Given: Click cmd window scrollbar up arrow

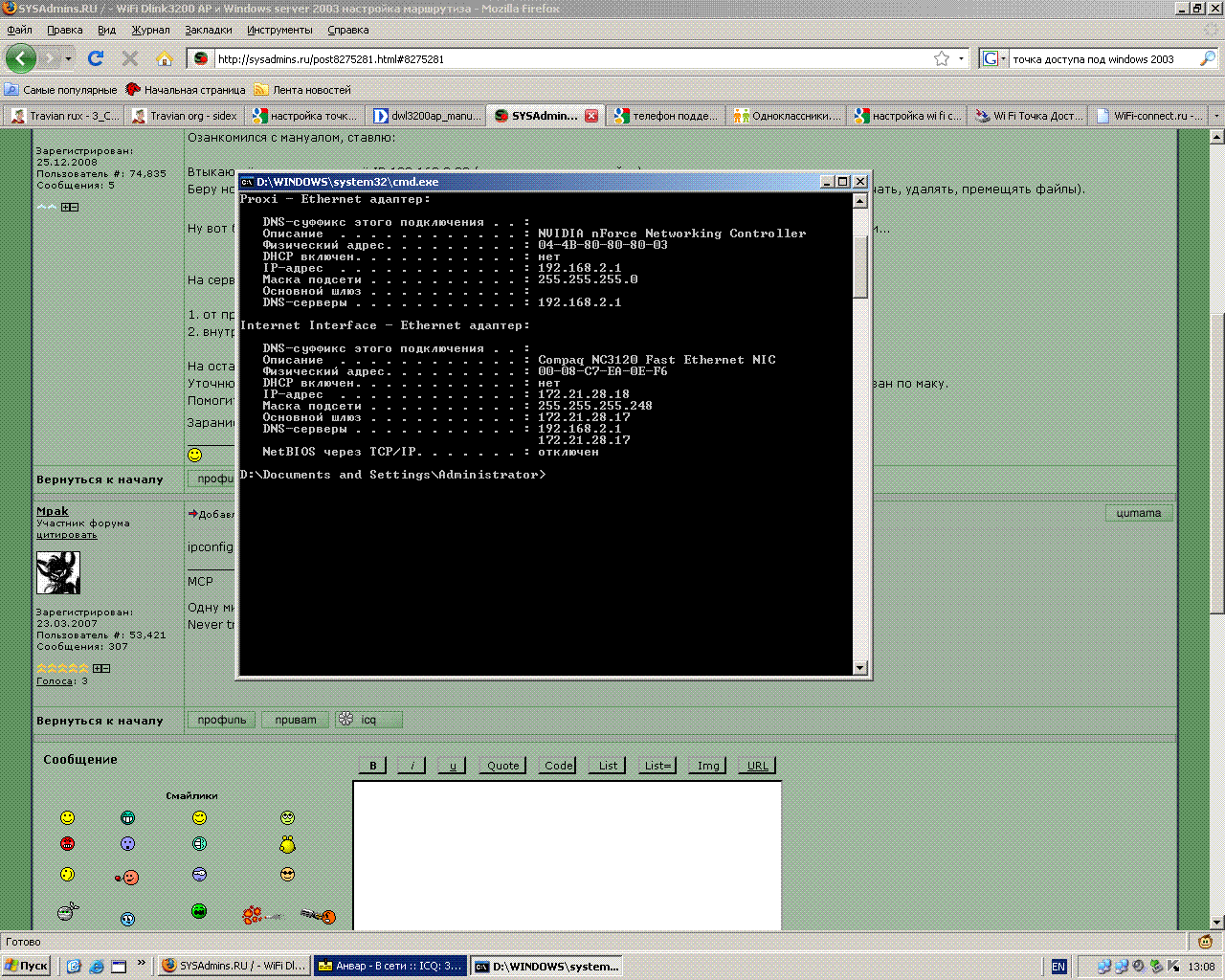Looking at the screenshot, I should [x=859, y=200].
